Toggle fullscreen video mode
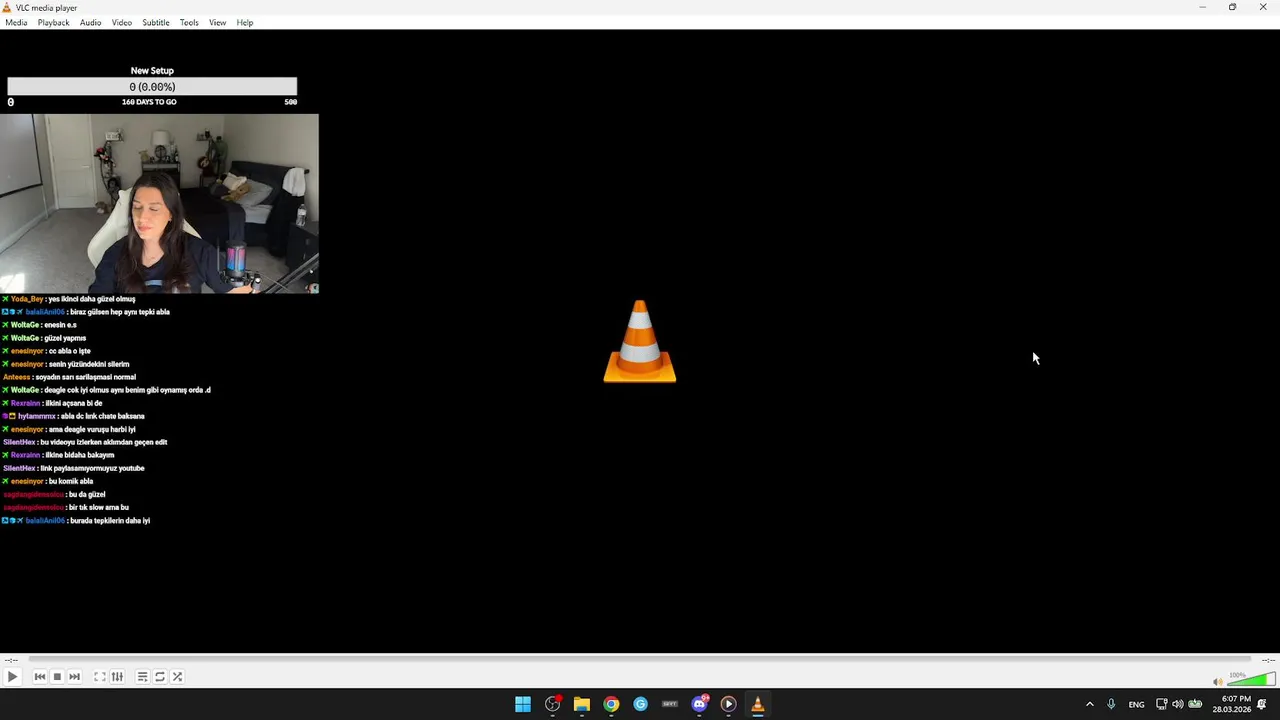This screenshot has width=1280, height=720. coord(100,677)
